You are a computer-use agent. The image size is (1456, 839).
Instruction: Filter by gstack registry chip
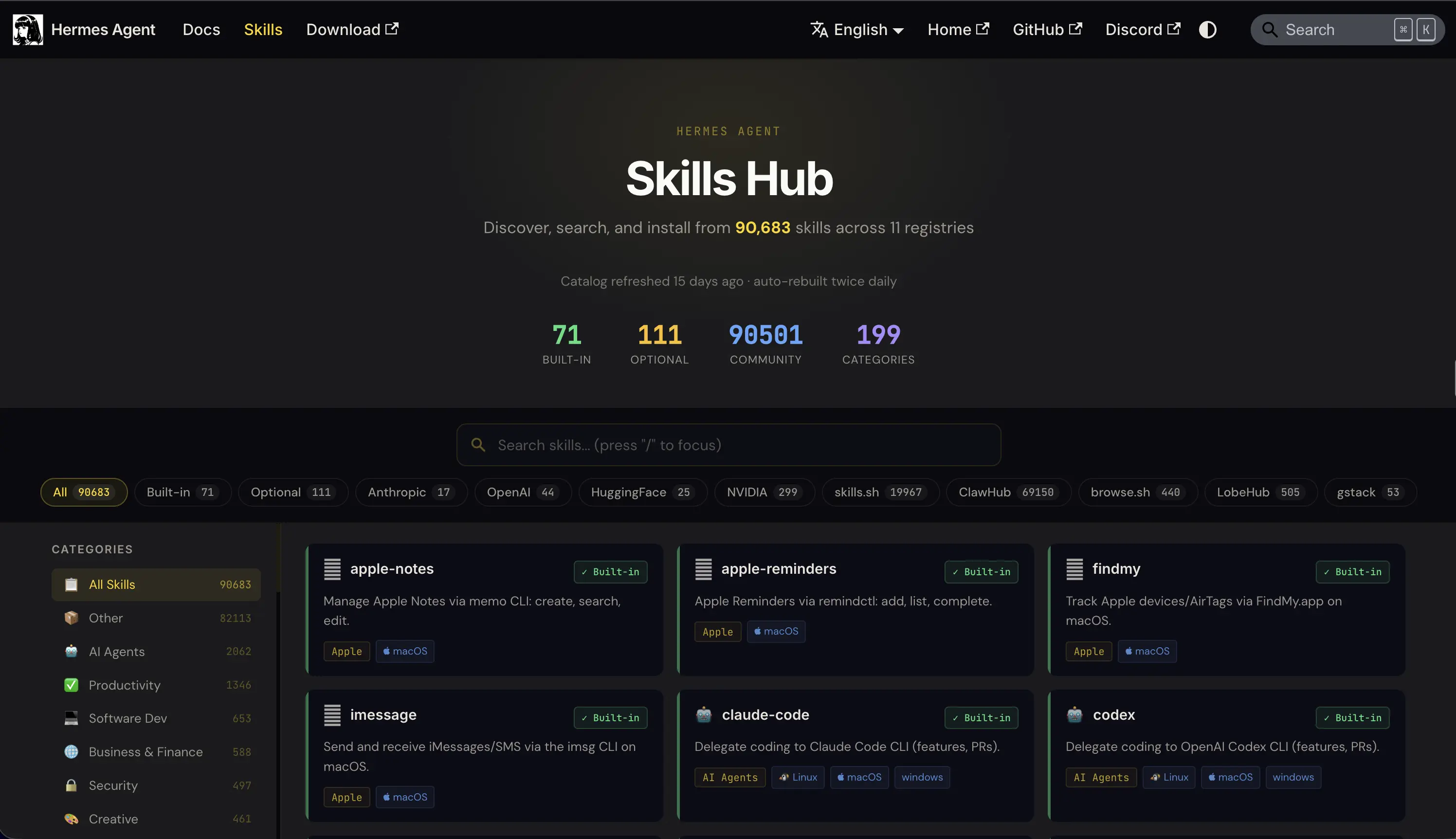1370,492
